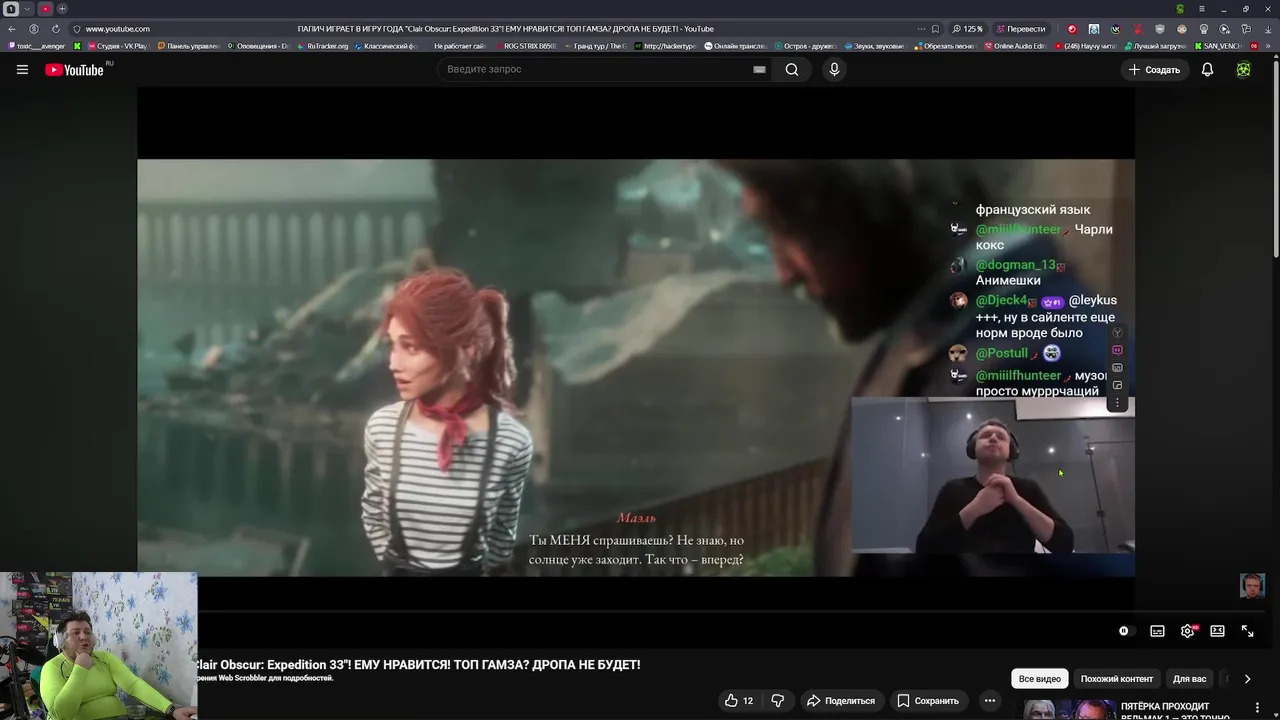The width and height of the screenshot is (1280, 720).
Task: Open the RuTracker.org bookmark
Action: pos(323,46)
